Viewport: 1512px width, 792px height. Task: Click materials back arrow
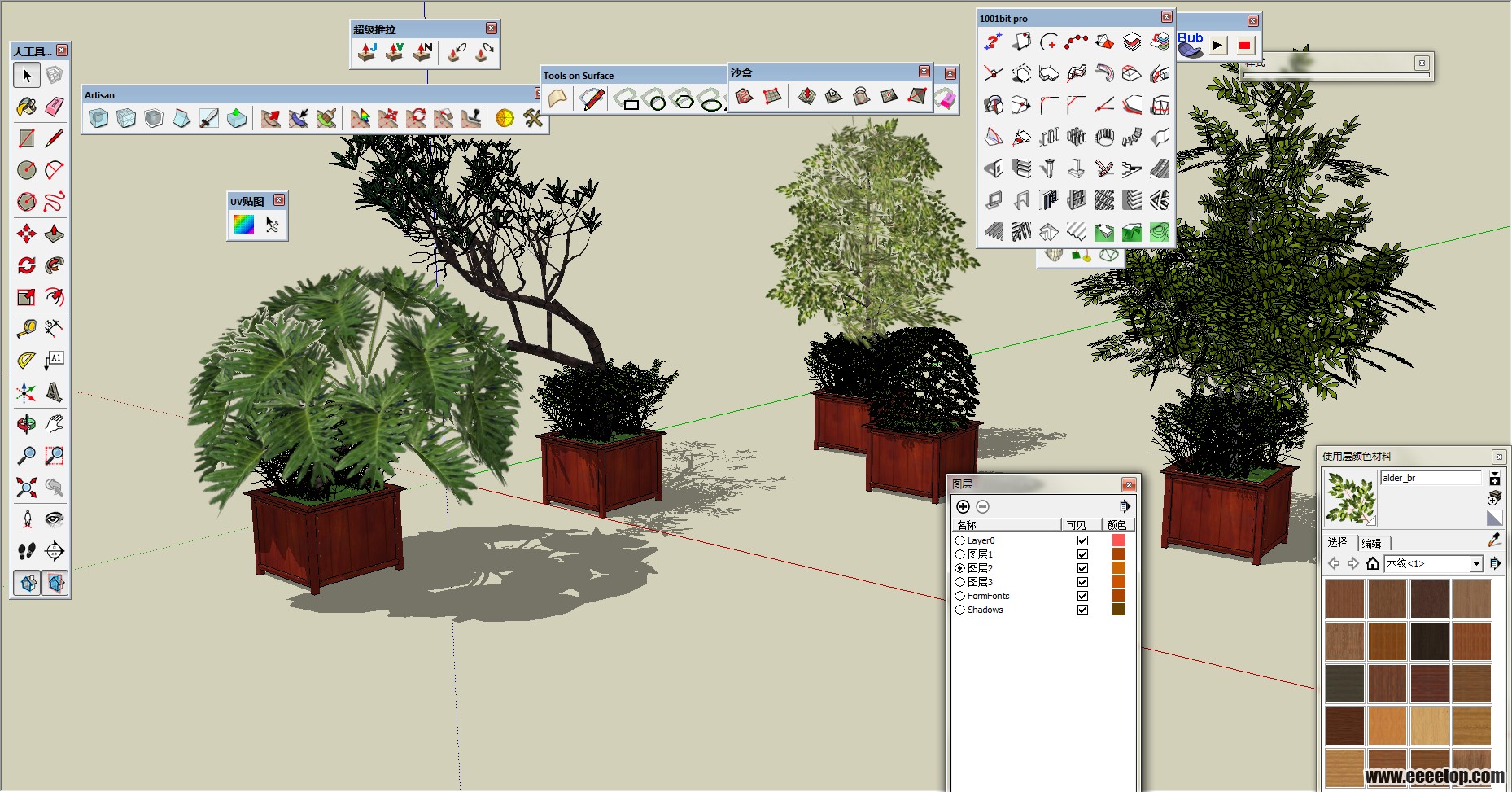point(1334,563)
